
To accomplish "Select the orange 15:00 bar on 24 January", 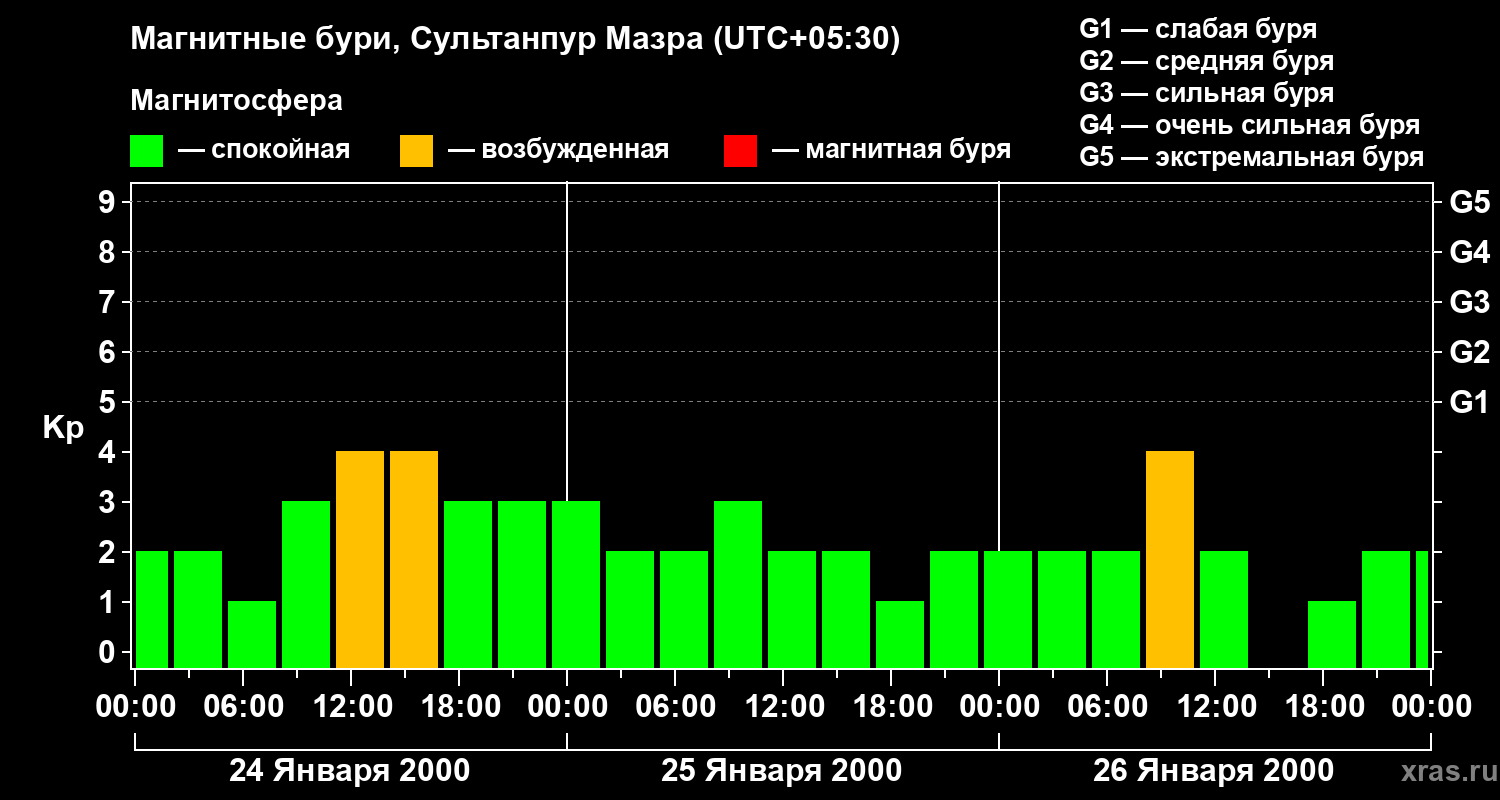I will [x=414, y=560].
